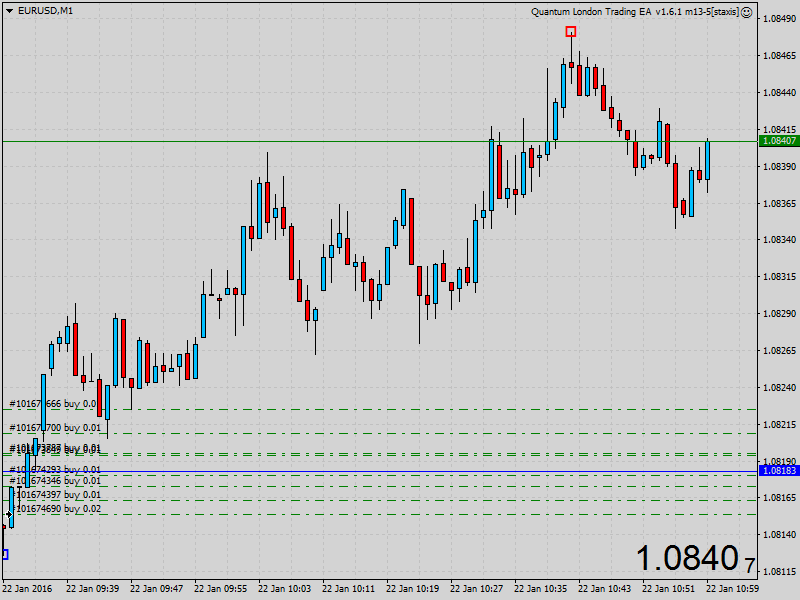
Task: Click the green 1.08407 bid price tag
Action: [x=779, y=141]
